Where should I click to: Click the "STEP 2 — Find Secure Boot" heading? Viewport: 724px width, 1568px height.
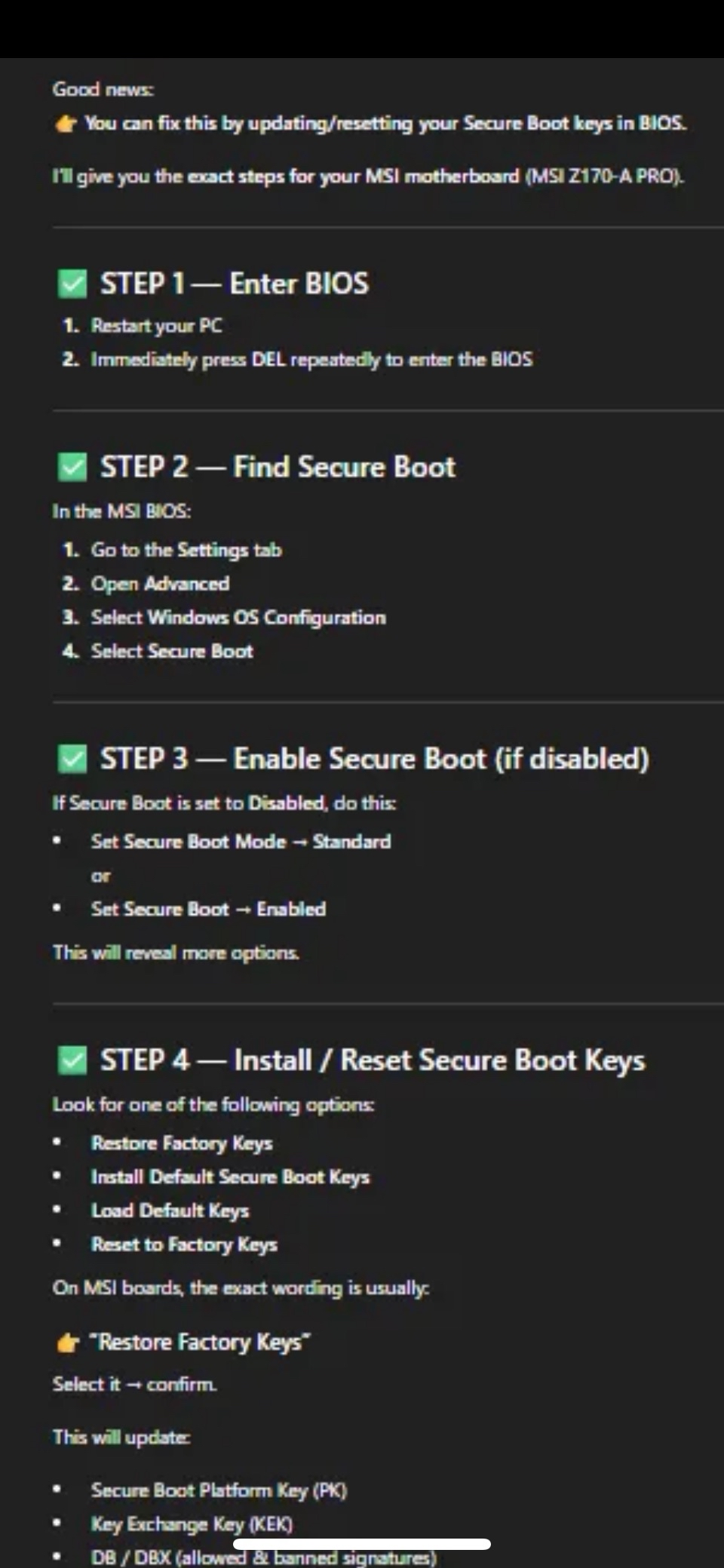tap(278, 467)
